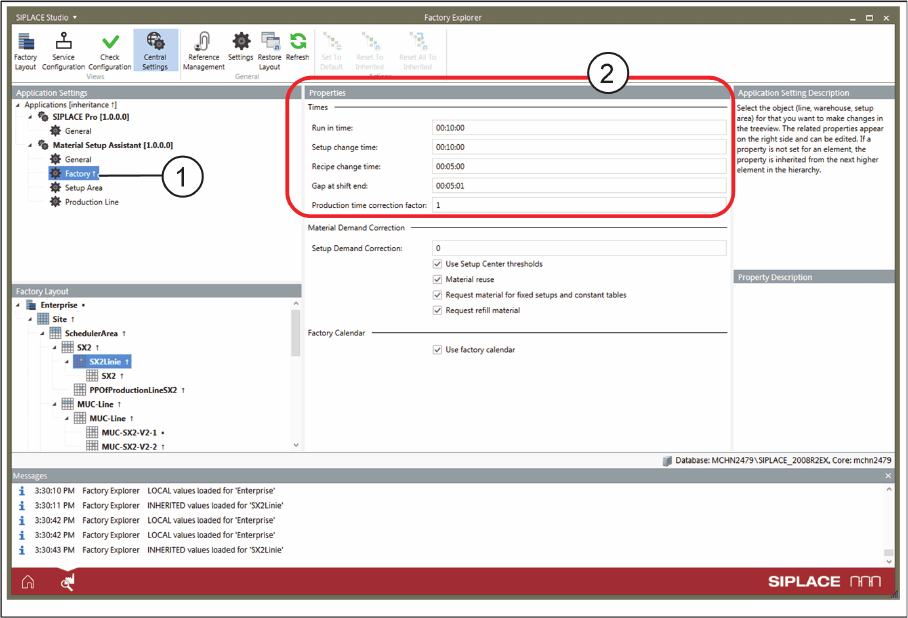
Task: Click the PPOfProductionLineSX2 grid icon
Action: click(x=80, y=390)
